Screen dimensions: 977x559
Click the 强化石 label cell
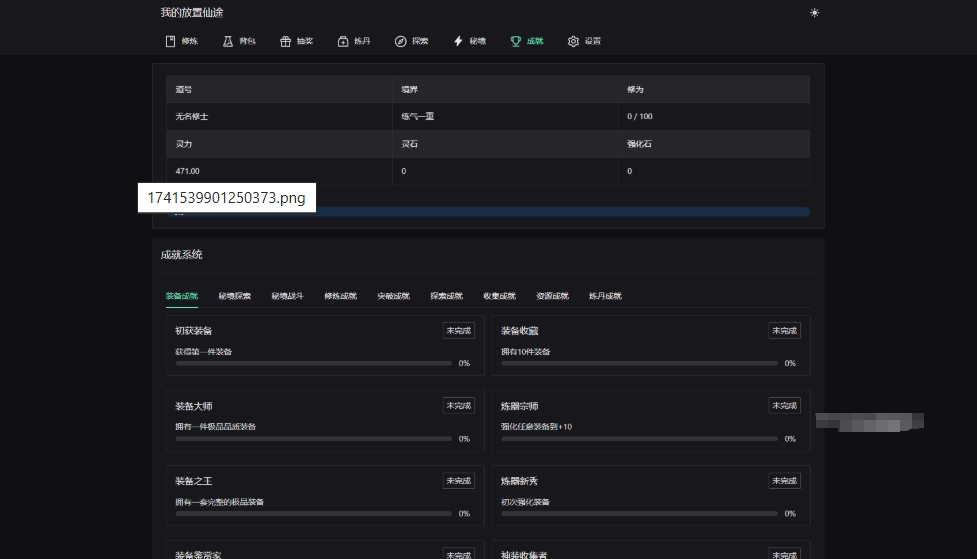pos(714,144)
